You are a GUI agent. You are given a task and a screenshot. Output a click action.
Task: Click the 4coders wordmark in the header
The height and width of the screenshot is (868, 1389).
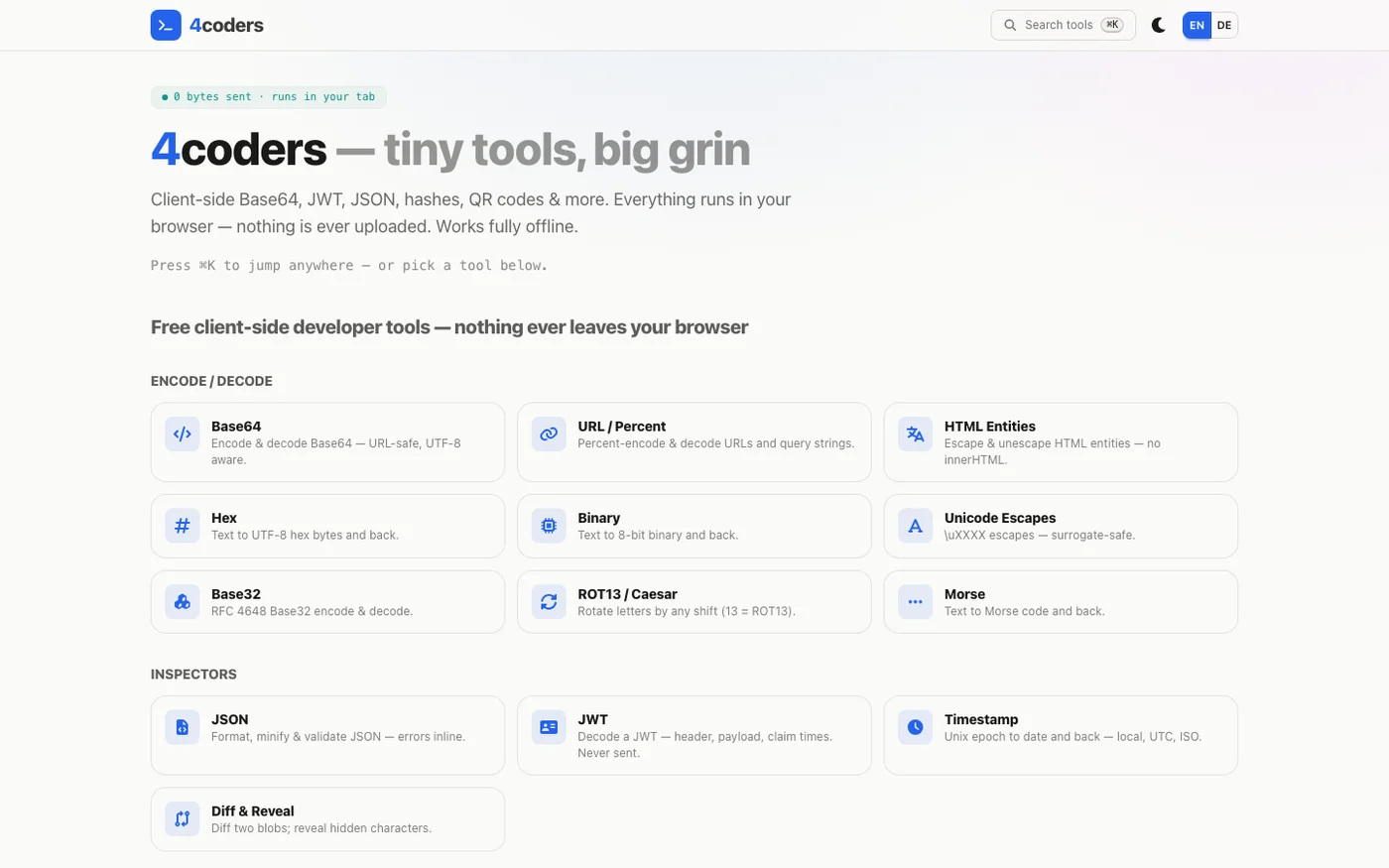point(226,25)
